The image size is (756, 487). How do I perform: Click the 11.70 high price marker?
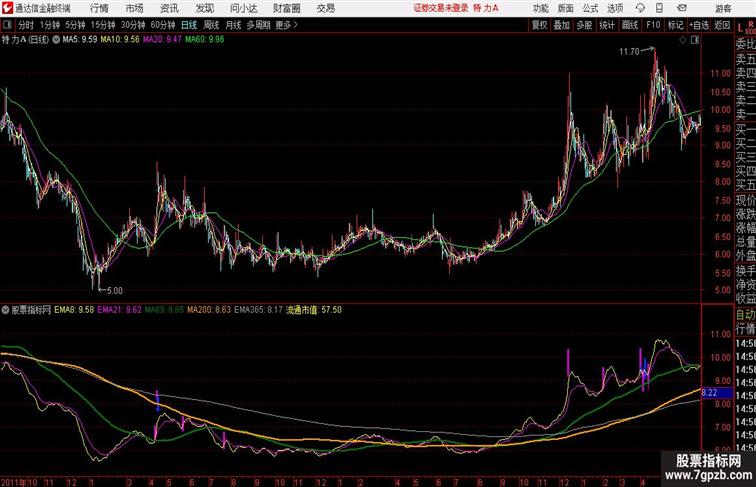click(629, 52)
